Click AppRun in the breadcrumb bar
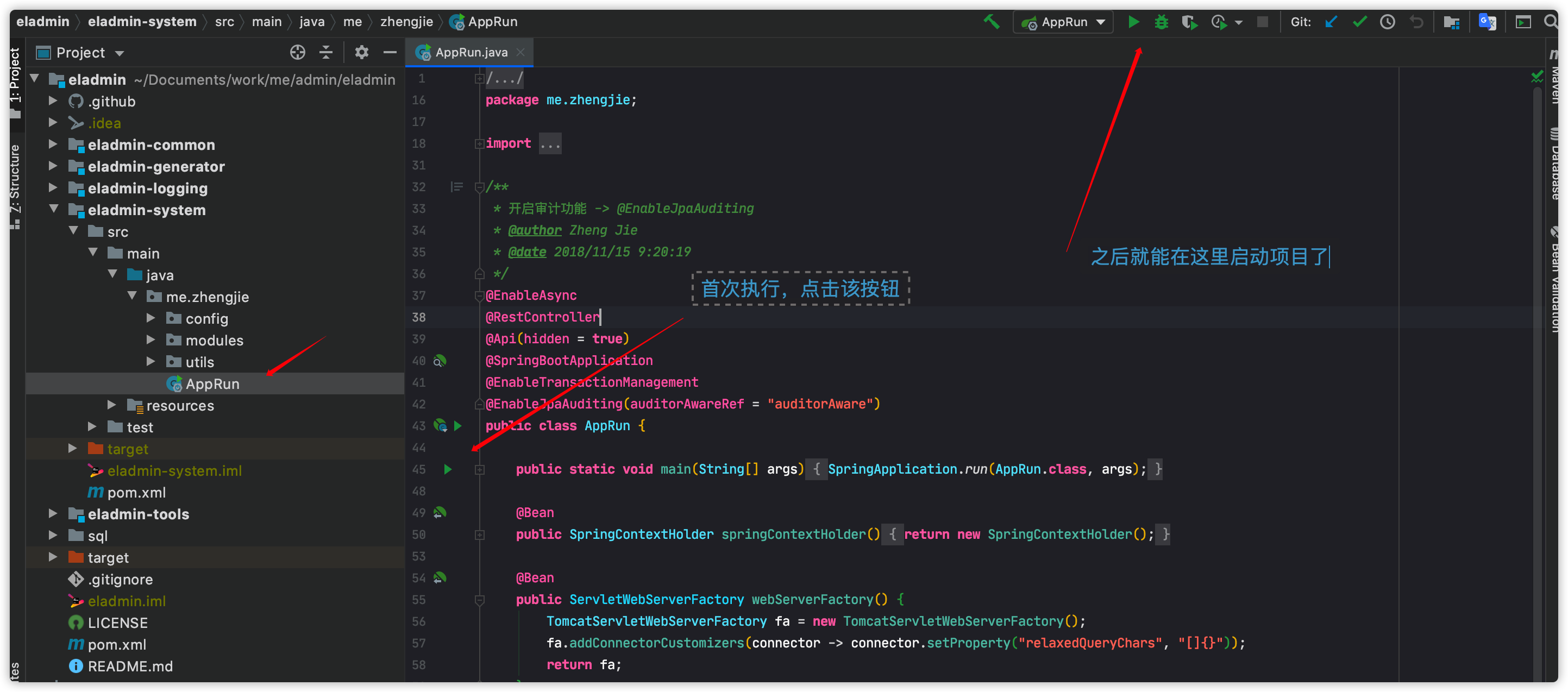Screen dimensions: 1568x692 point(484,22)
